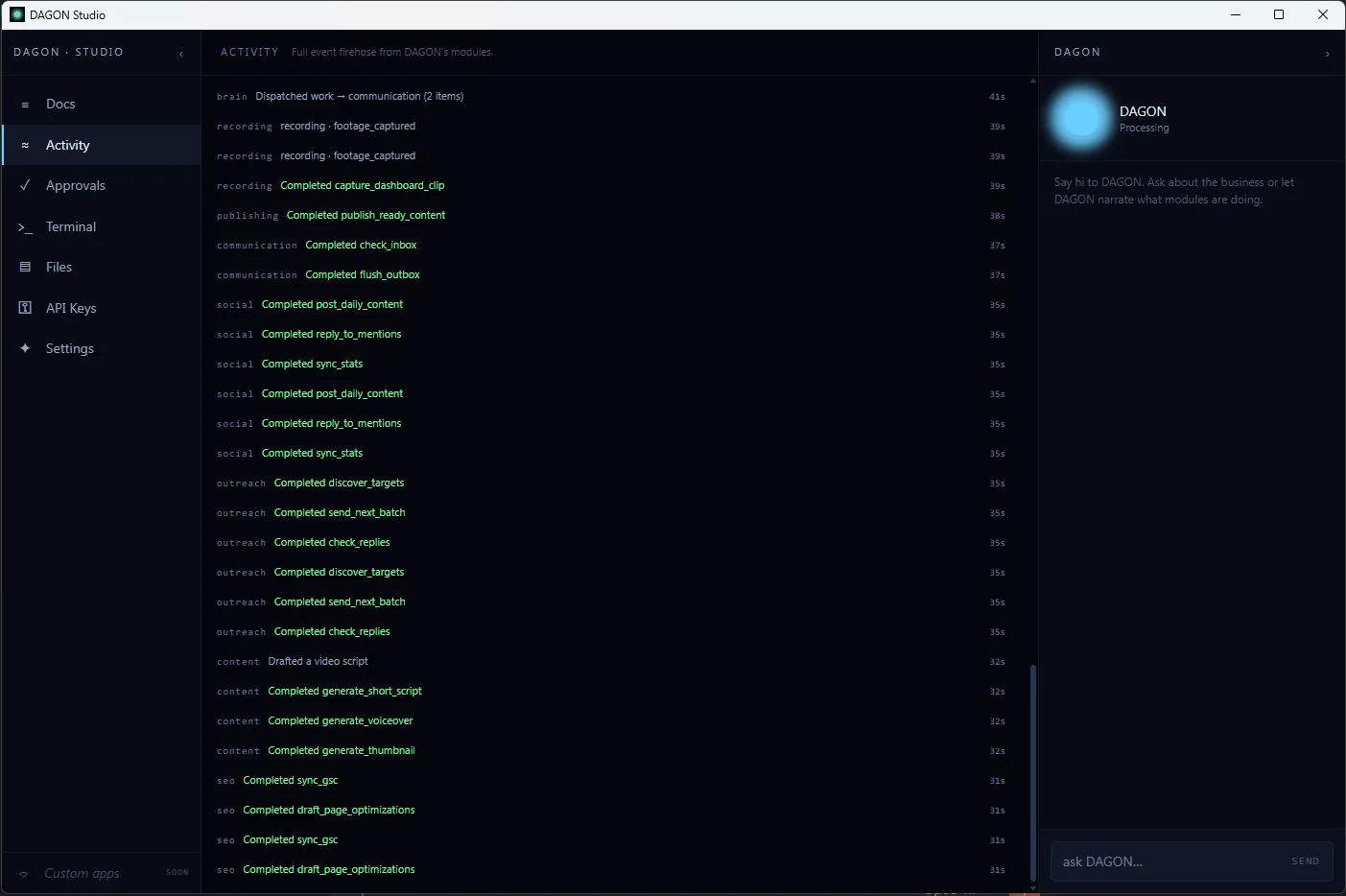Expand the DAGON panel via right chevron

pyautogui.click(x=1329, y=54)
